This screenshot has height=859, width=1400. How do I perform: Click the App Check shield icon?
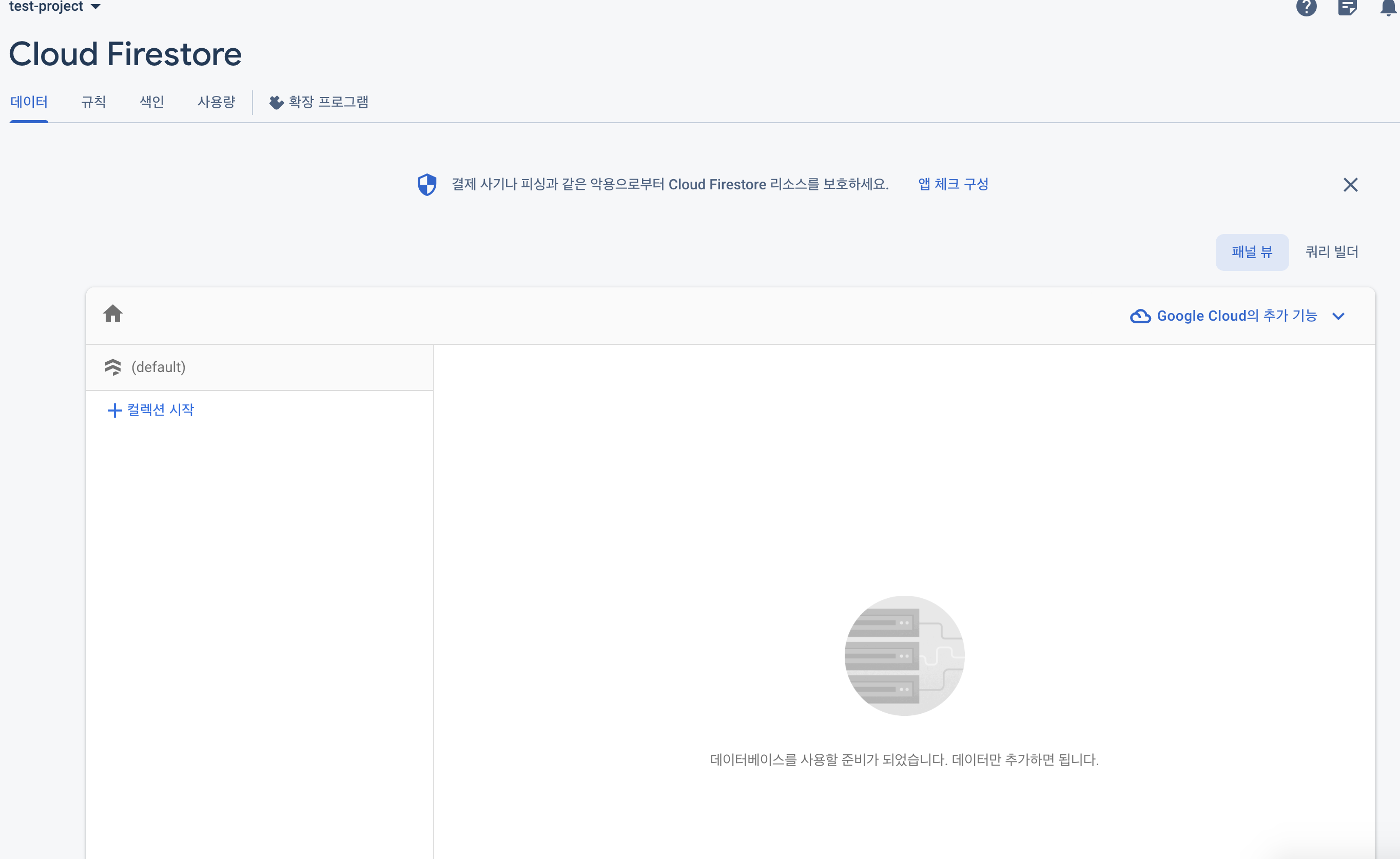pos(427,185)
